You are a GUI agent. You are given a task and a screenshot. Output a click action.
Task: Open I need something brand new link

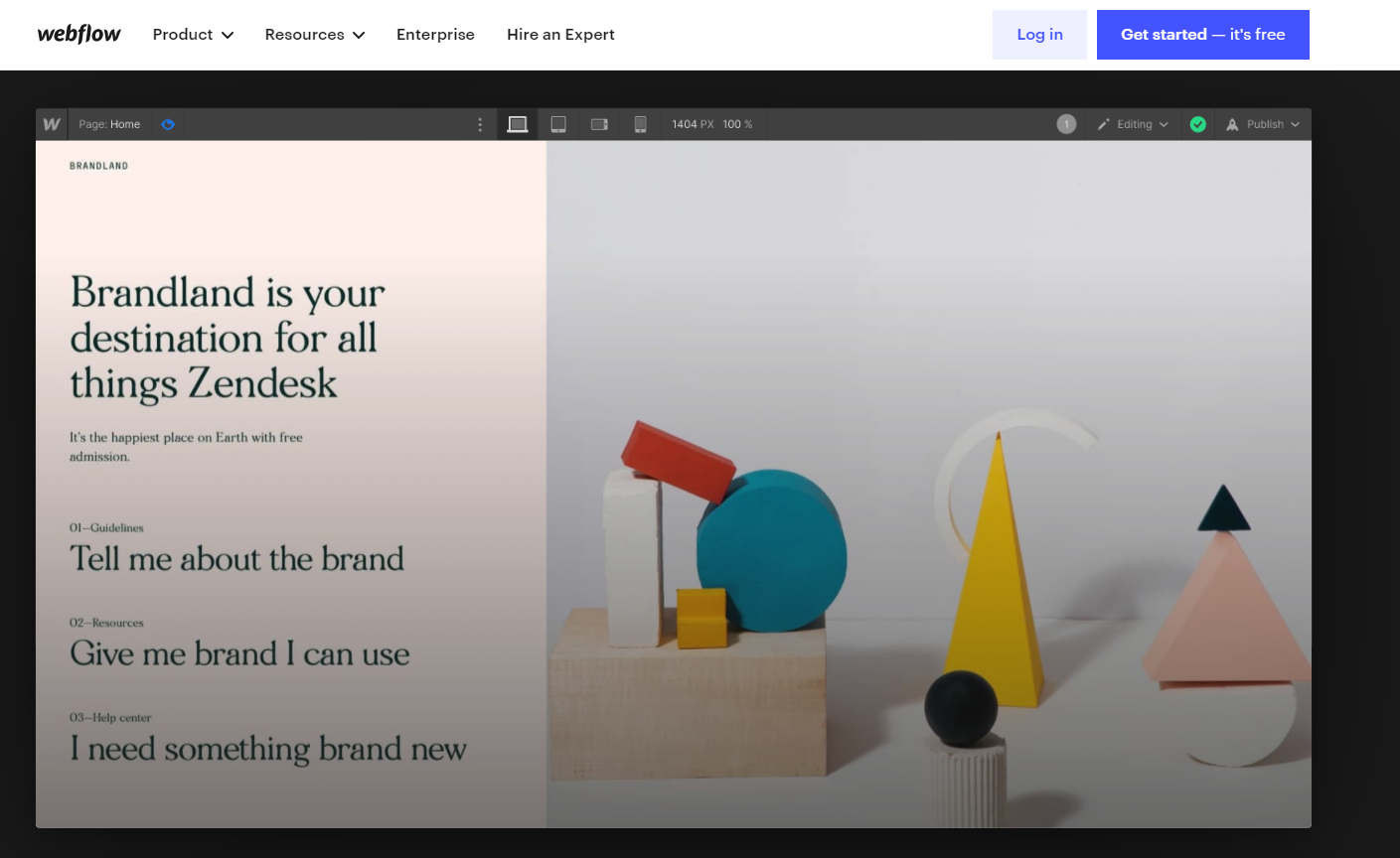pos(268,749)
